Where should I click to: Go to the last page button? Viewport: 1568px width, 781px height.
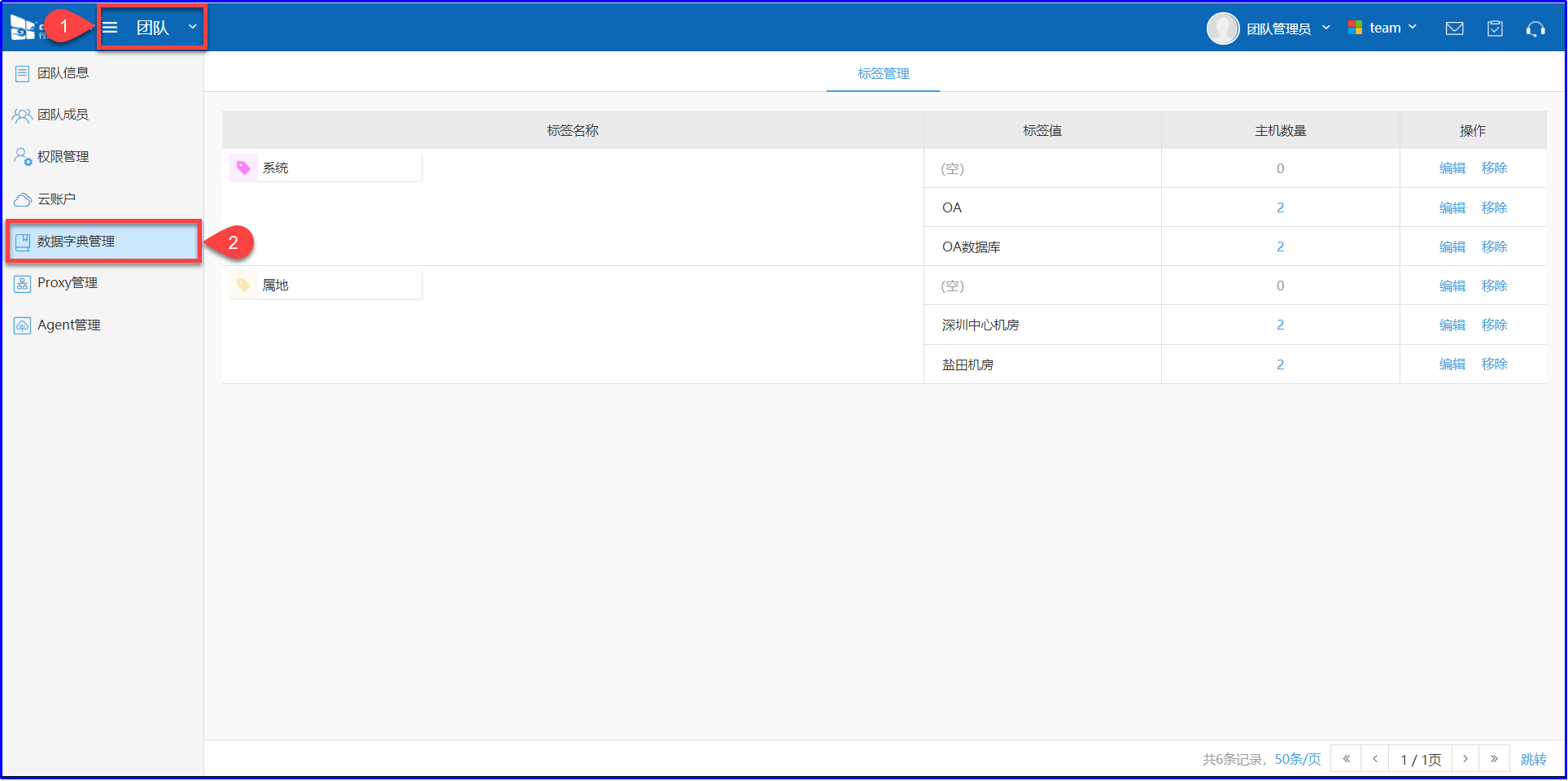(x=1494, y=759)
